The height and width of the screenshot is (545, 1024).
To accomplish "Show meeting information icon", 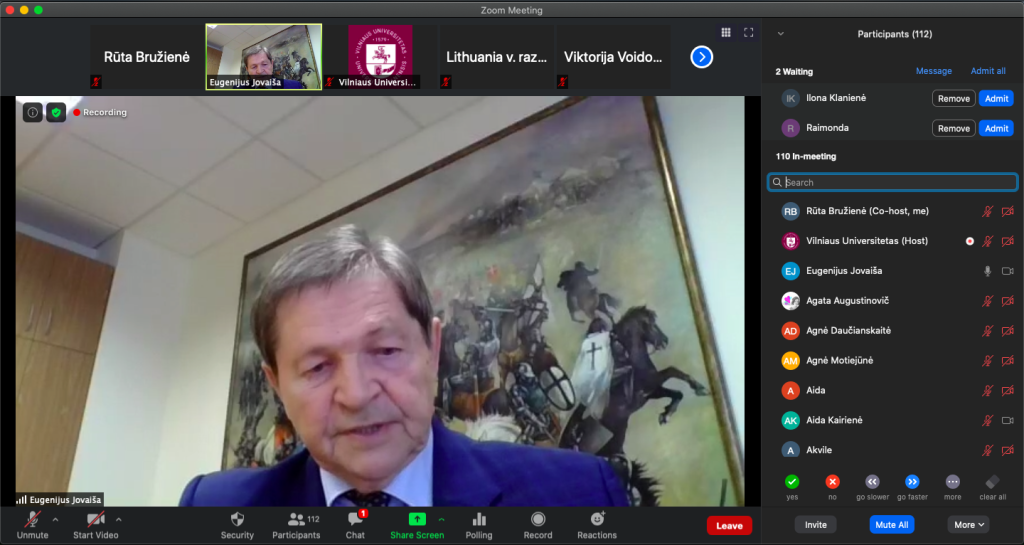I will pos(32,112).
